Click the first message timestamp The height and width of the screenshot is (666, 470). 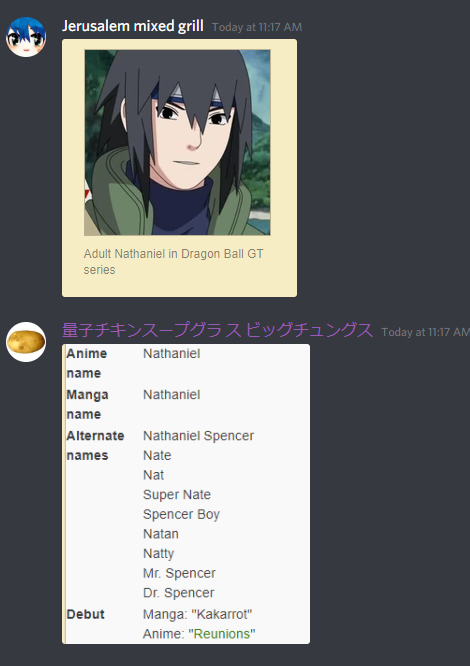click(x=257, y=27)
